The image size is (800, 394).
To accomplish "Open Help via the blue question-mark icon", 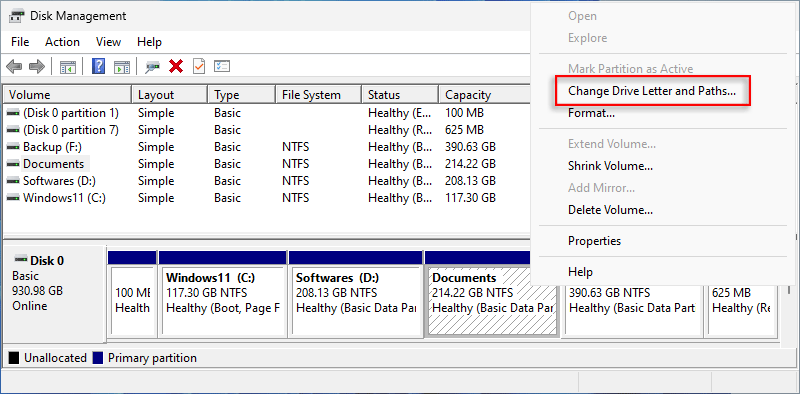I will [98, 66].
